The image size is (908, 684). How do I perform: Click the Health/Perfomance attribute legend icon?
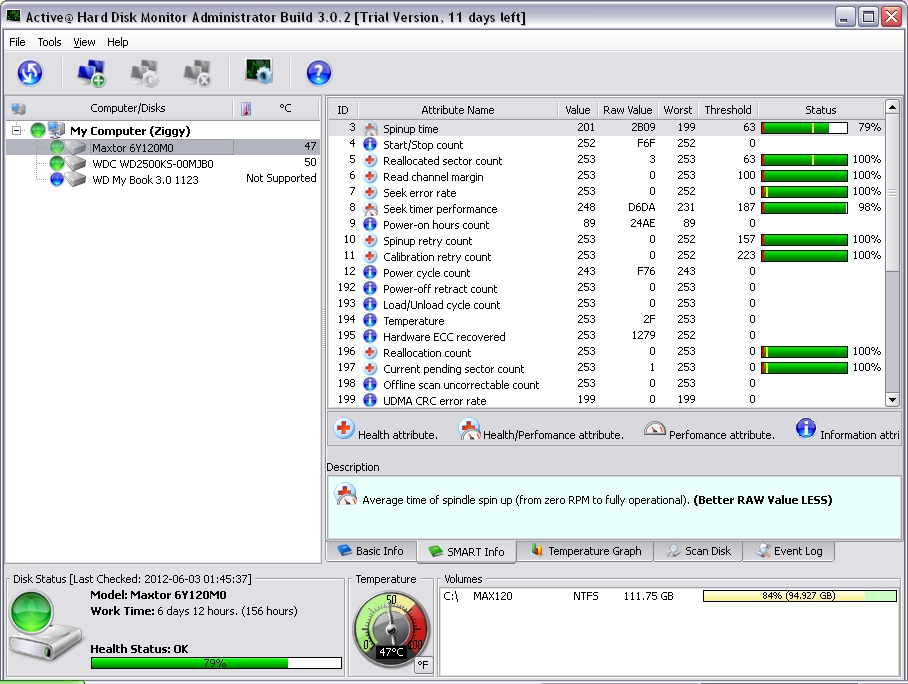(x=470, y=429)
